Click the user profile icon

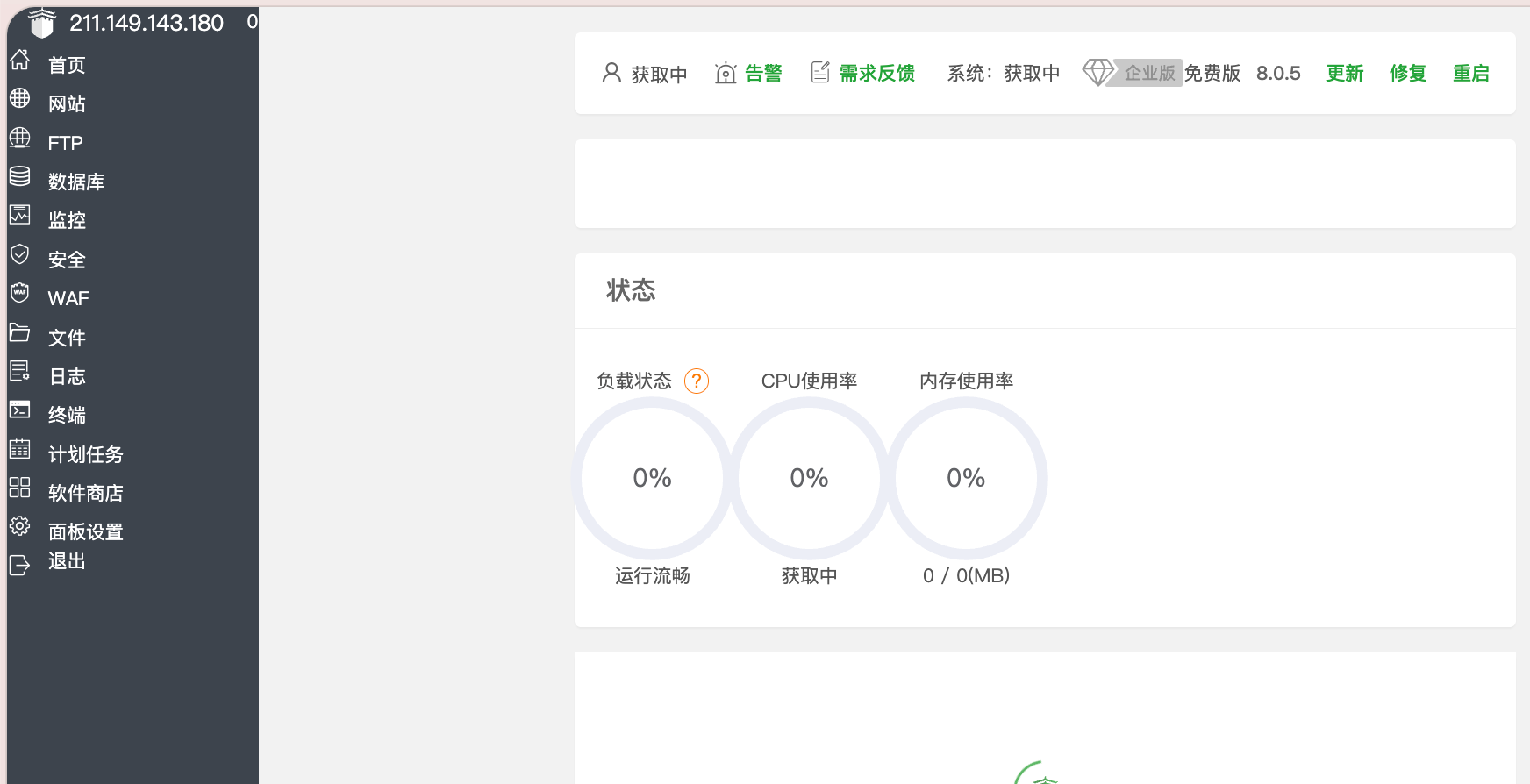click(x=611, y=73)
